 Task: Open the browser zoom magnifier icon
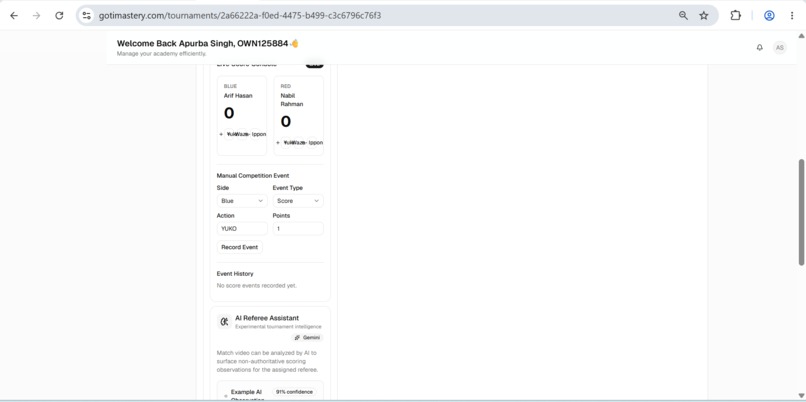[x=683, y=15]
